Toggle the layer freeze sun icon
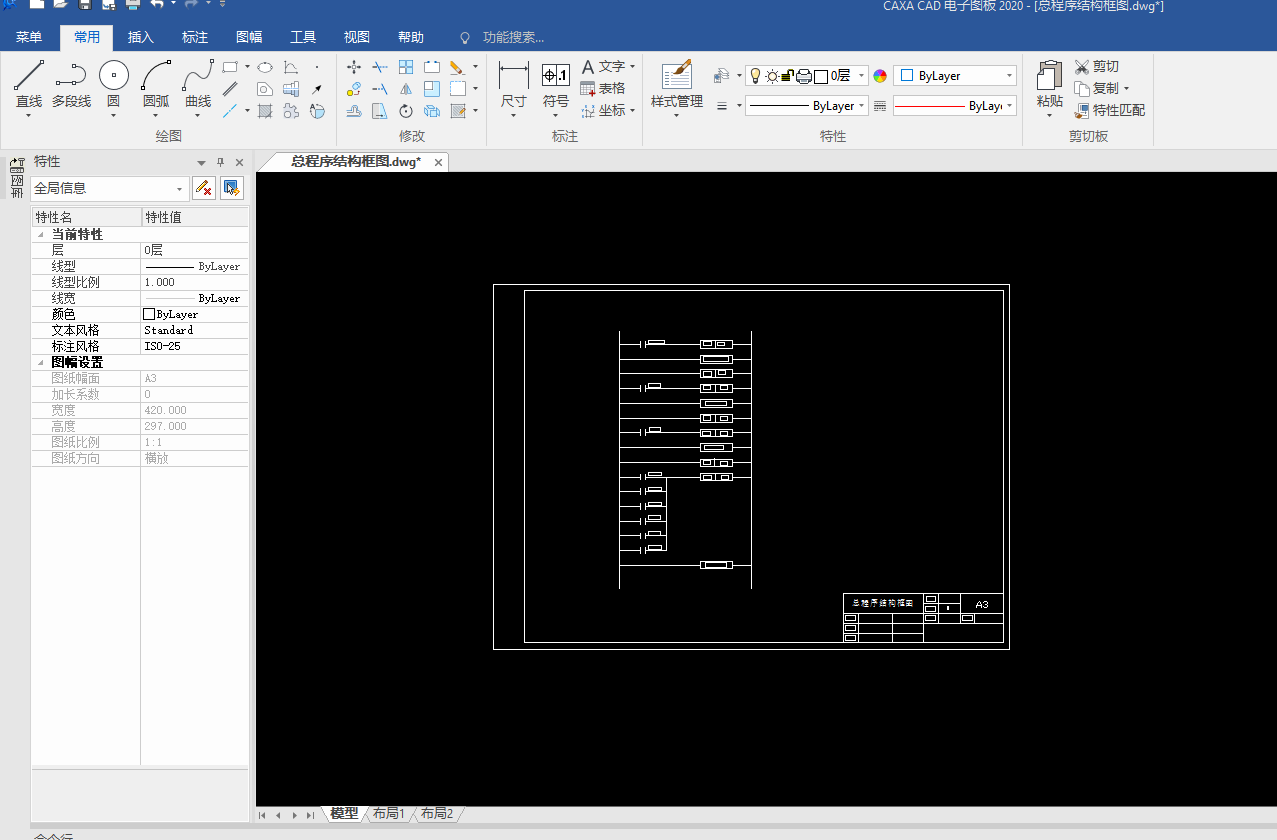Viewport: 1277px width, 840px height. 771,76
